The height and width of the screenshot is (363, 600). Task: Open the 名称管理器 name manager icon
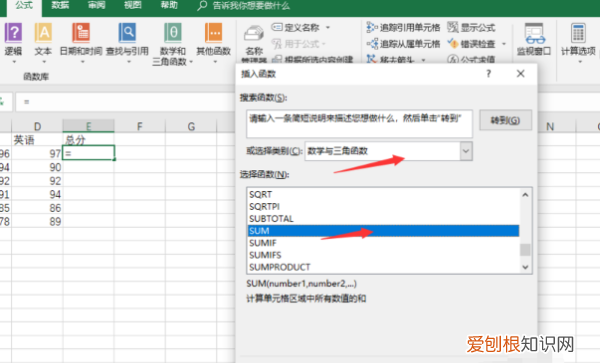(x=254, y=34)
